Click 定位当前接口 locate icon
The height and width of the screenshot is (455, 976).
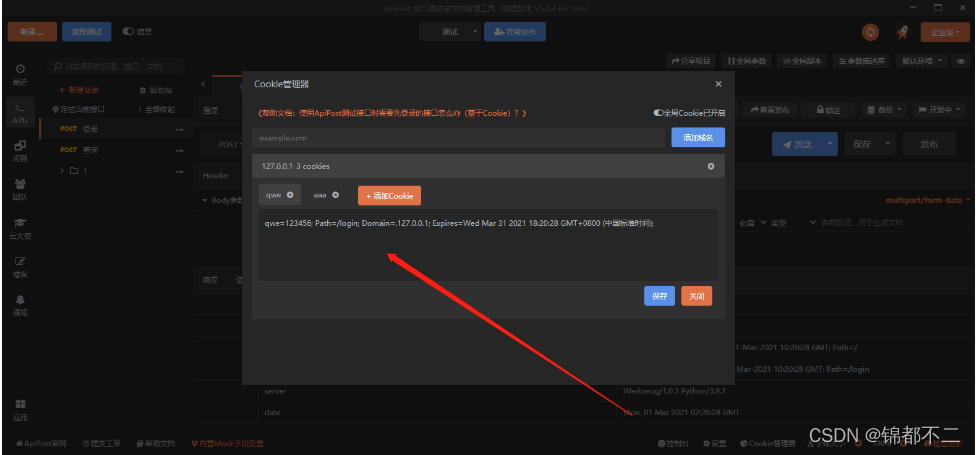[x=78, y=109]
